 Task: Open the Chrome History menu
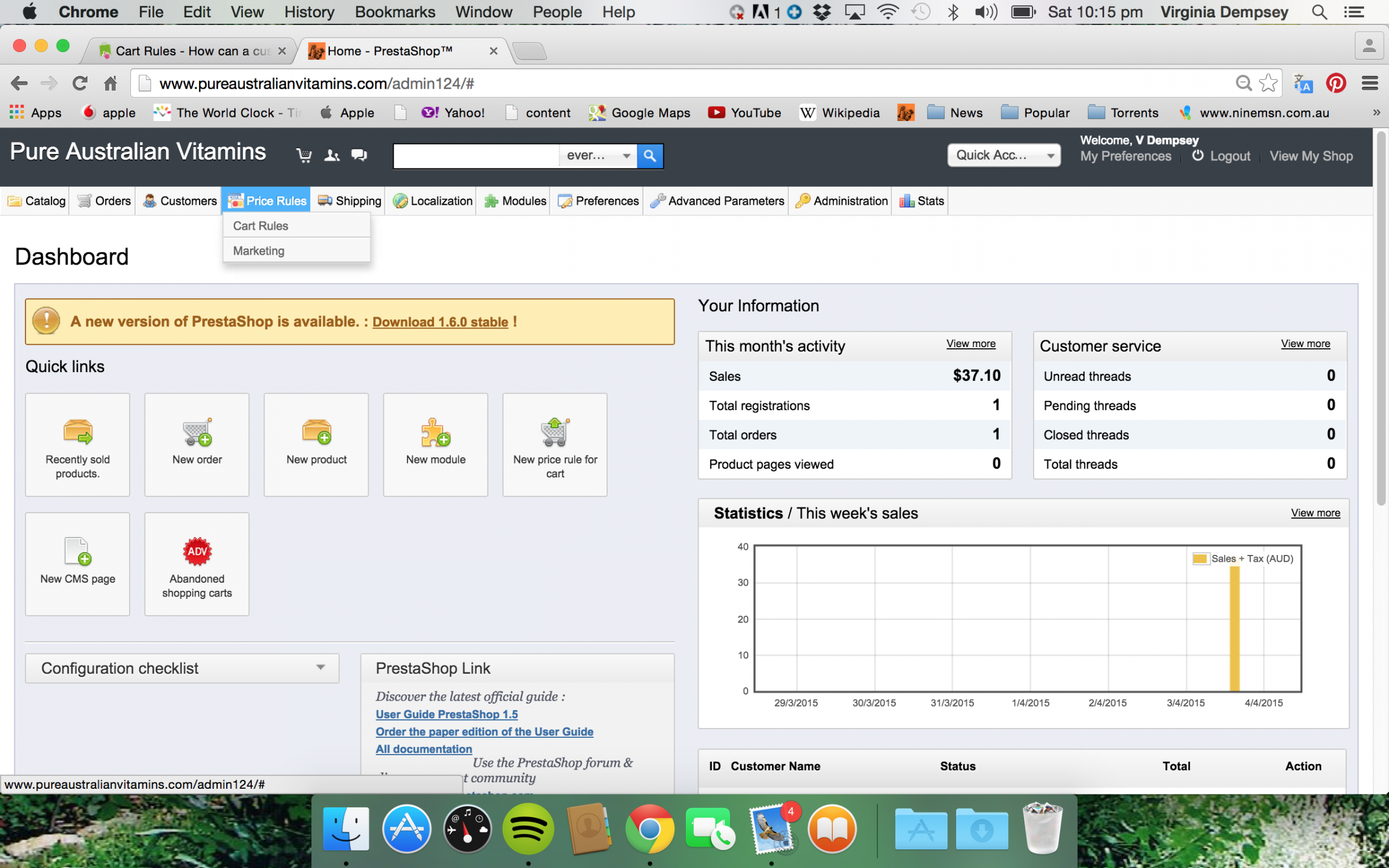click(x=309, y=12)
